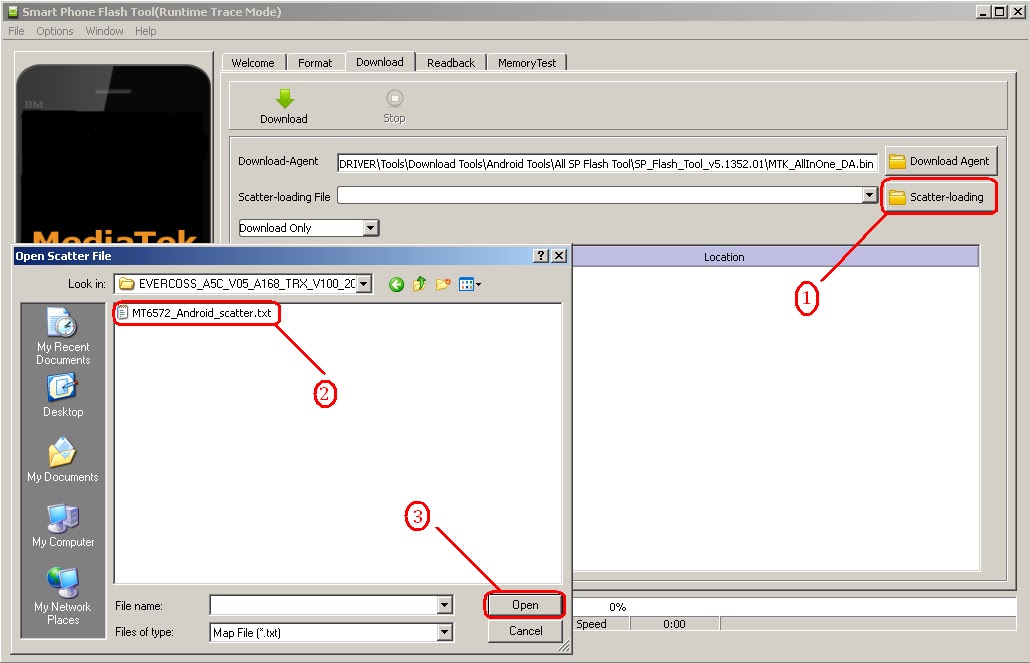Click the Scatter-loading button
The height and width of the screenshot is (663, 1030).
938,196
